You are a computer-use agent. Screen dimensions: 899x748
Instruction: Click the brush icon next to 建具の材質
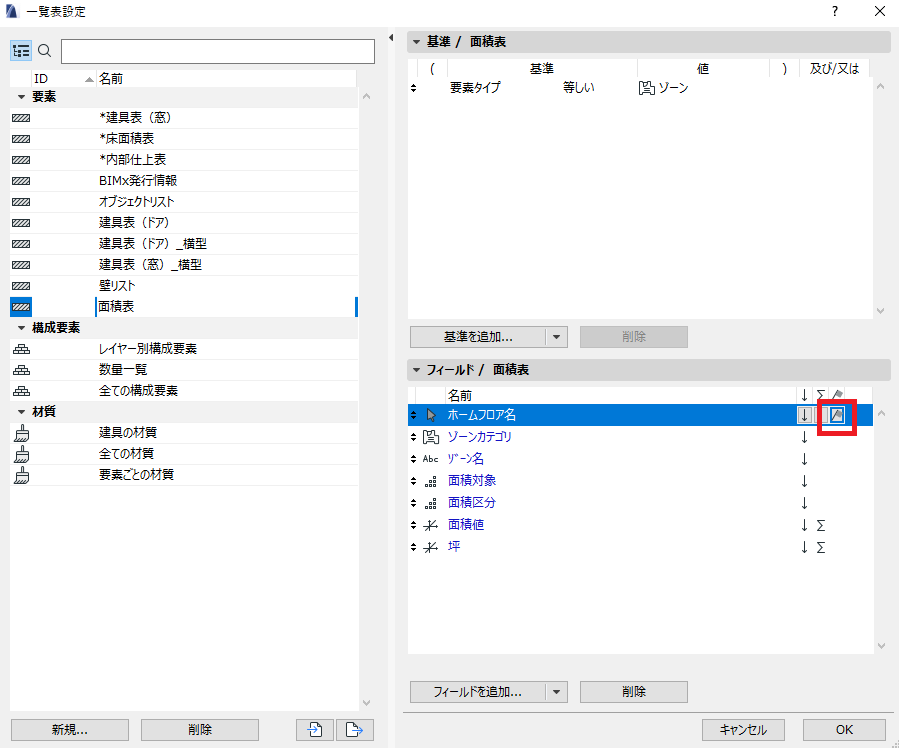coord(21,433)
